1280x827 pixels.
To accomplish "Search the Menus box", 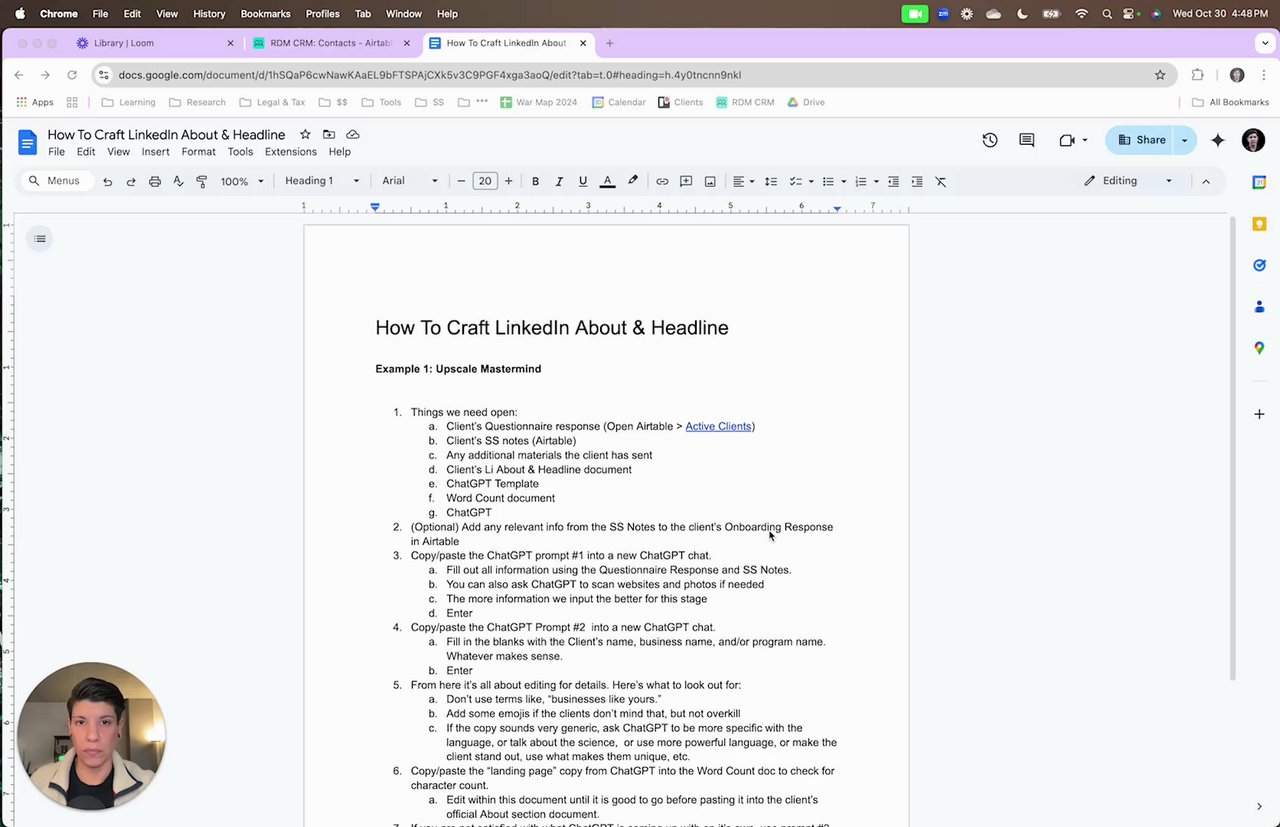I will click(57, 181).
